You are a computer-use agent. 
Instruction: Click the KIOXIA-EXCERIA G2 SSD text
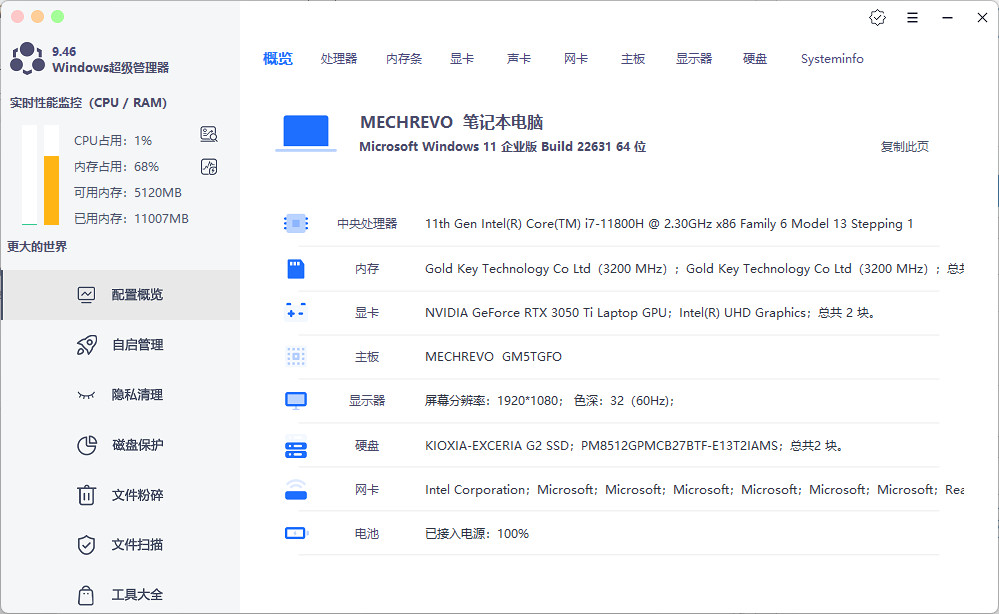click(x=635, y=446)
